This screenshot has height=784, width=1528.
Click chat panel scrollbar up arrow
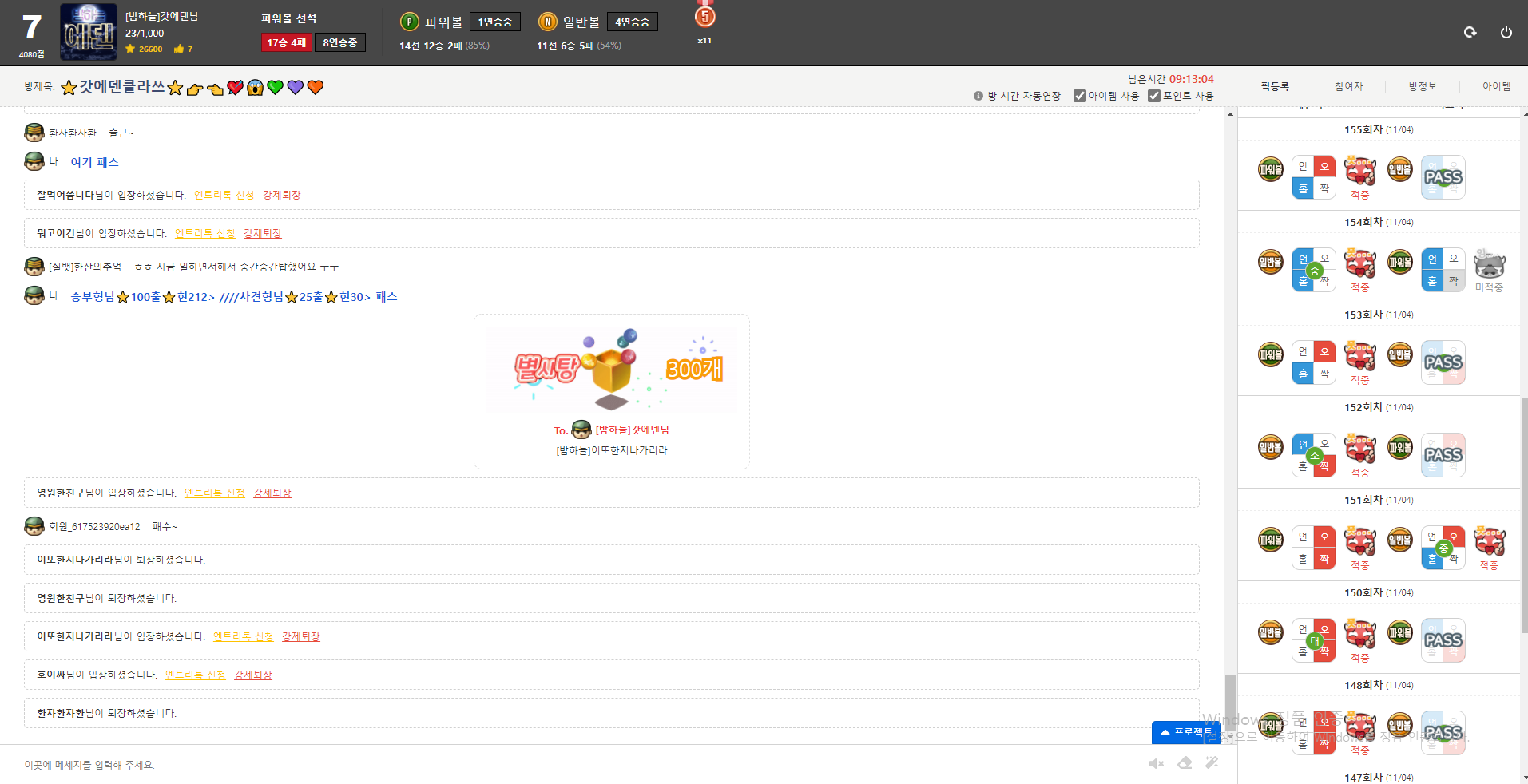[1230, 114]
